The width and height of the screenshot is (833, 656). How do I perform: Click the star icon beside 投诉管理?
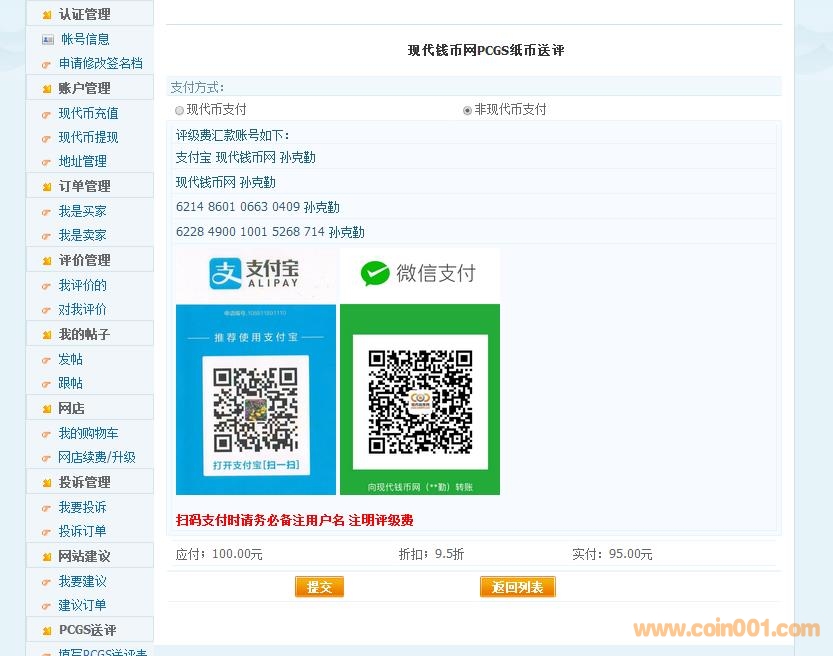click(x=46, y=483)
